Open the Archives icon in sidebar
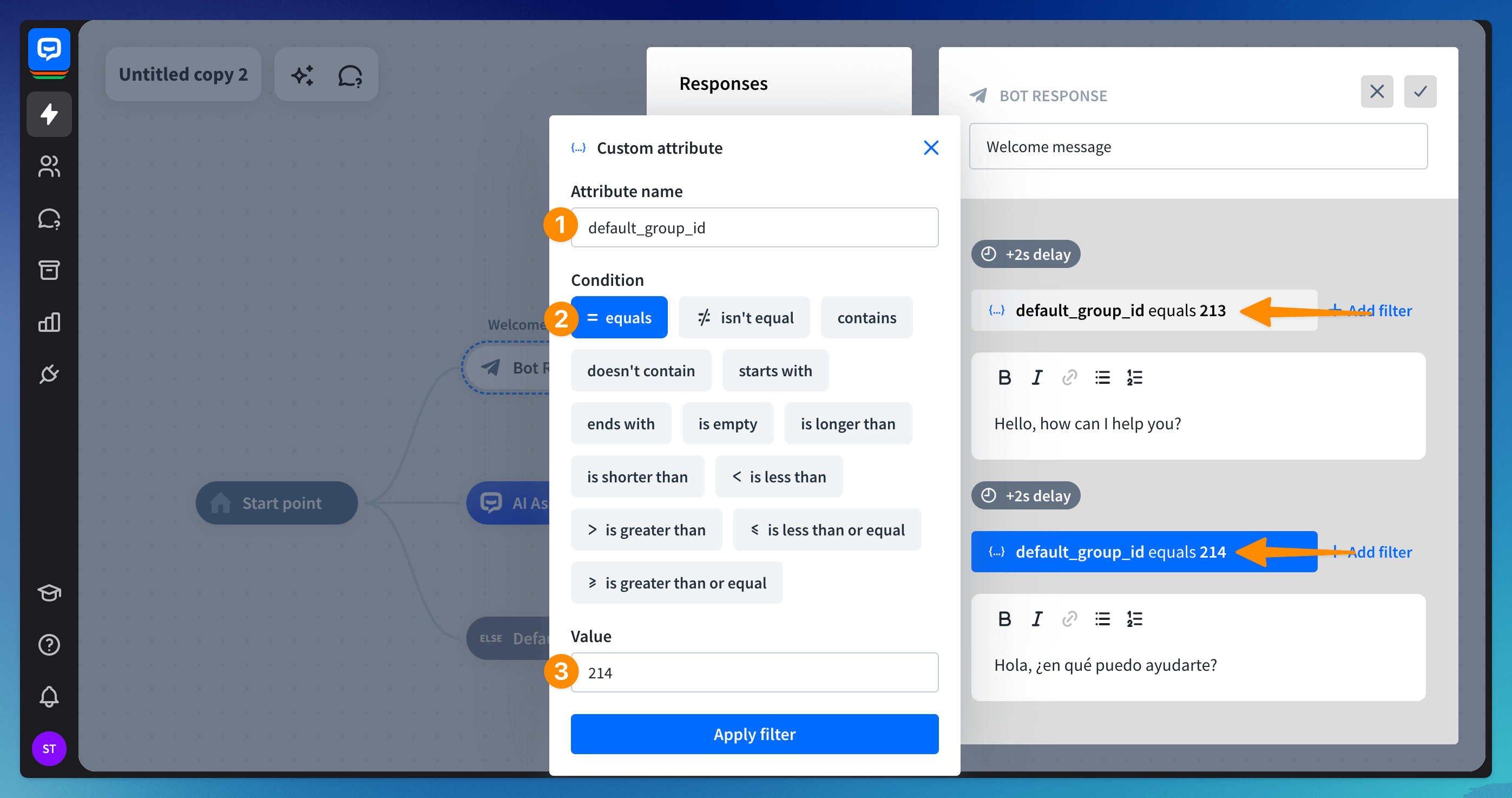Screen dimensions: 1512x798 (49, 270)
